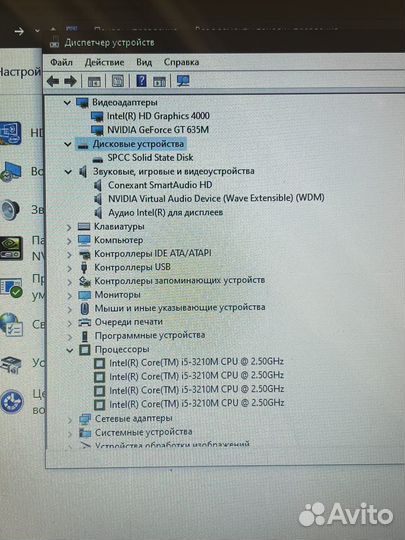
Task: Click the Properties toolbar icon
Action: click(x=118, y=81)
